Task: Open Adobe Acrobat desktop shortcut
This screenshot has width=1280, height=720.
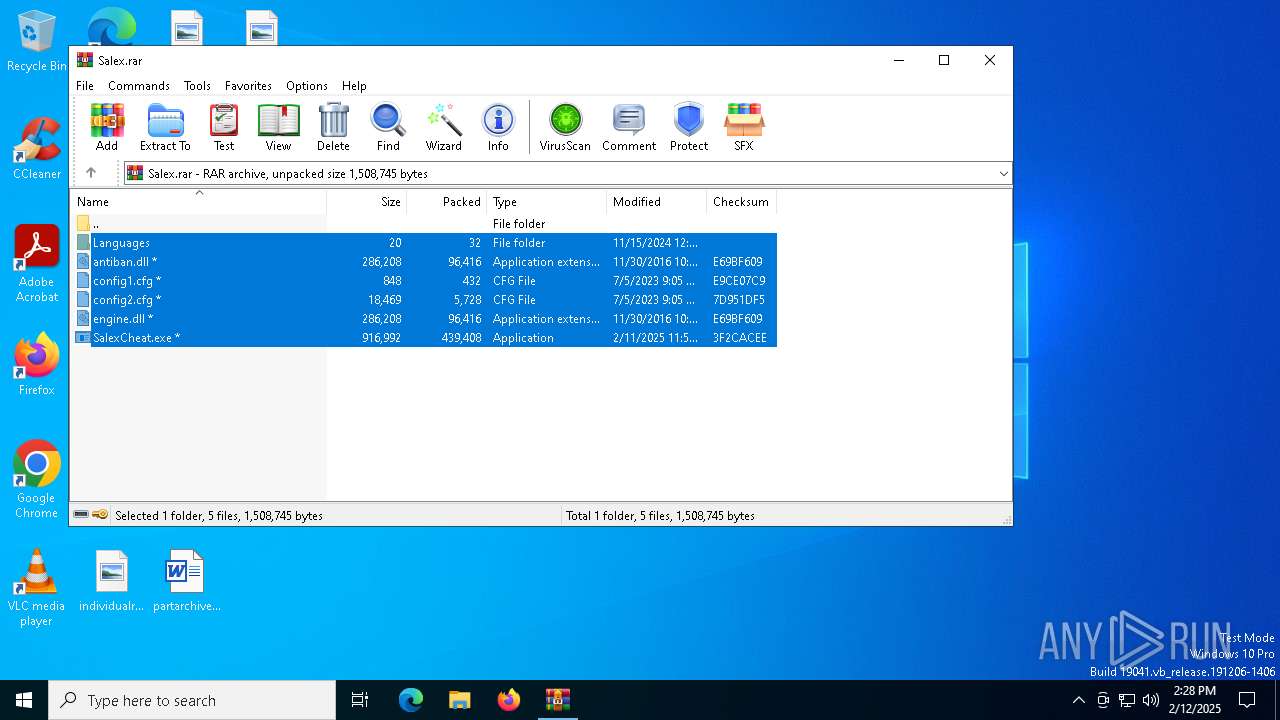Action: tap(37, 264)
